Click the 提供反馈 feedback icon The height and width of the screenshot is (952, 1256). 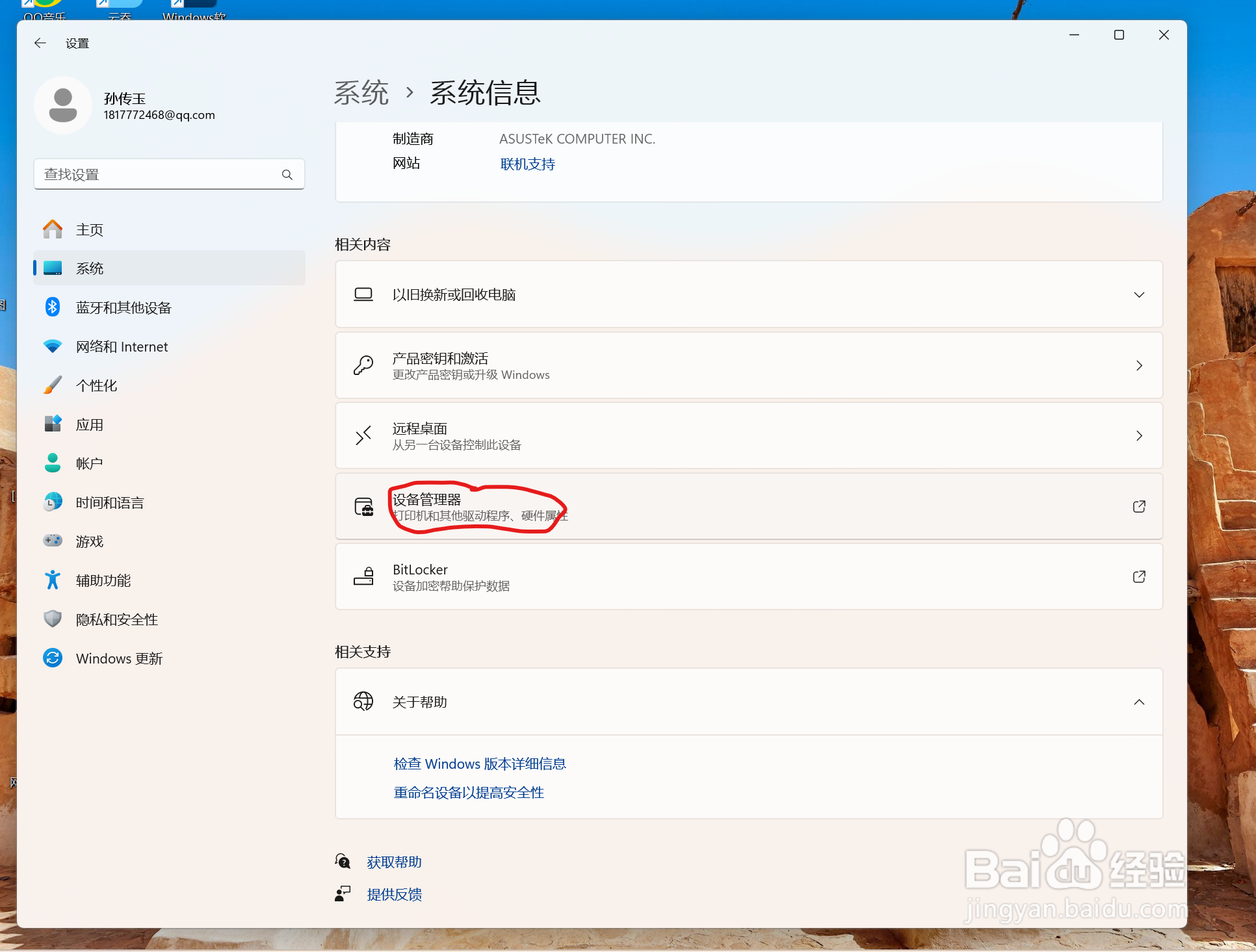[343, 894]
